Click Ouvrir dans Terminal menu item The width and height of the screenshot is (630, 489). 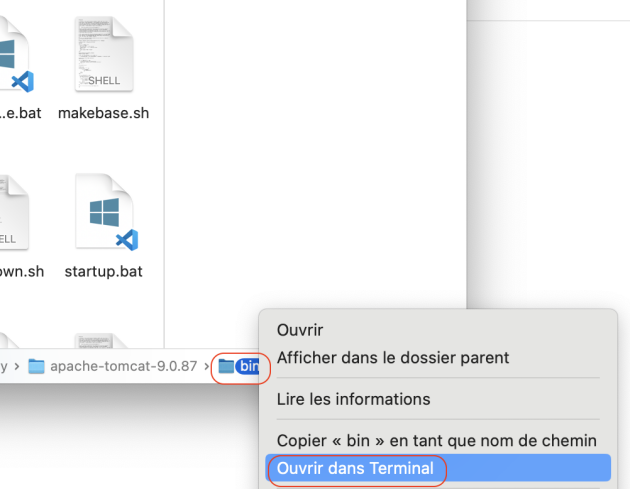coord(355,468)
